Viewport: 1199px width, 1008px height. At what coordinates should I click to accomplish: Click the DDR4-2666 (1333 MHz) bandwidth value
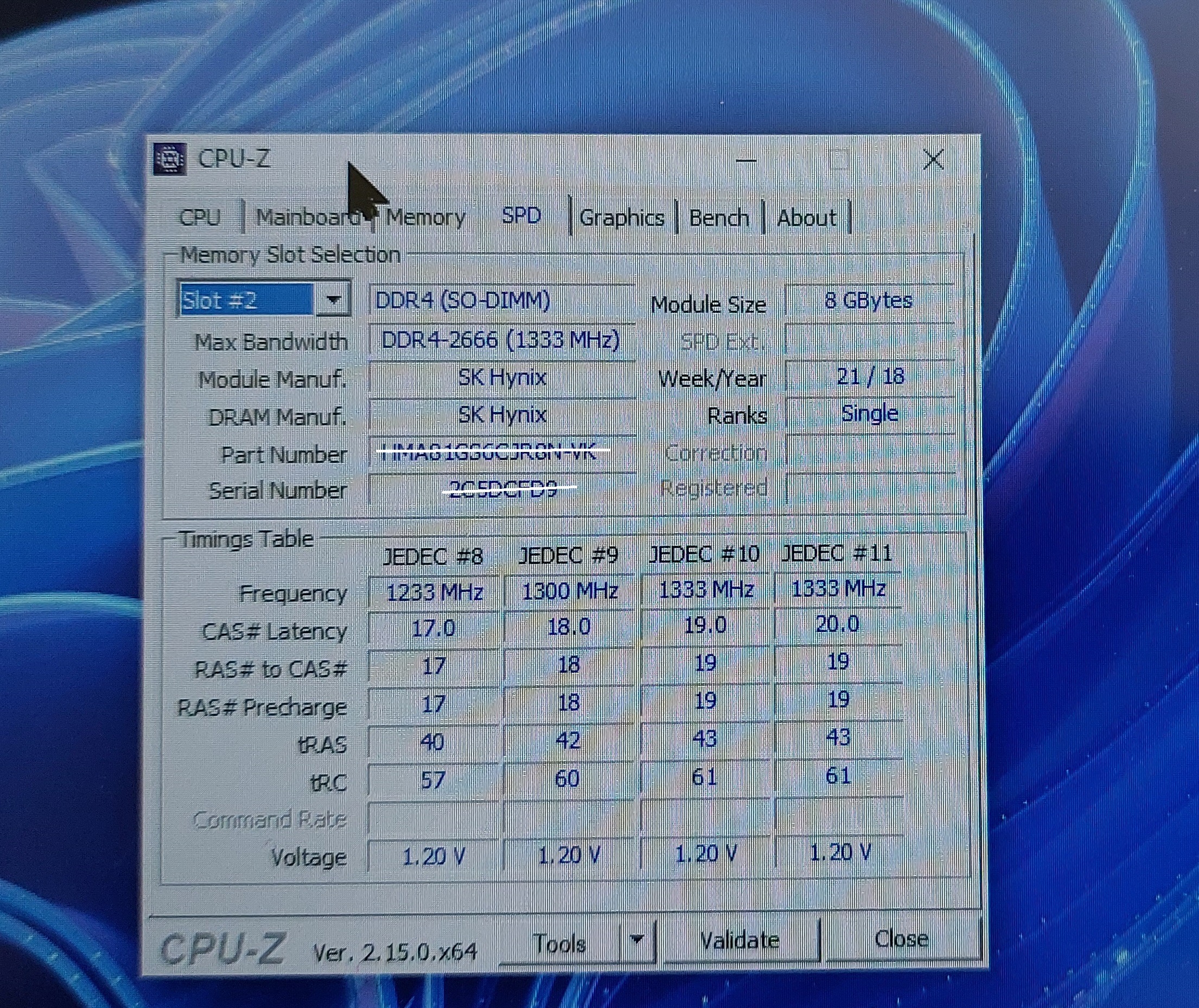[x=502, y=341]
